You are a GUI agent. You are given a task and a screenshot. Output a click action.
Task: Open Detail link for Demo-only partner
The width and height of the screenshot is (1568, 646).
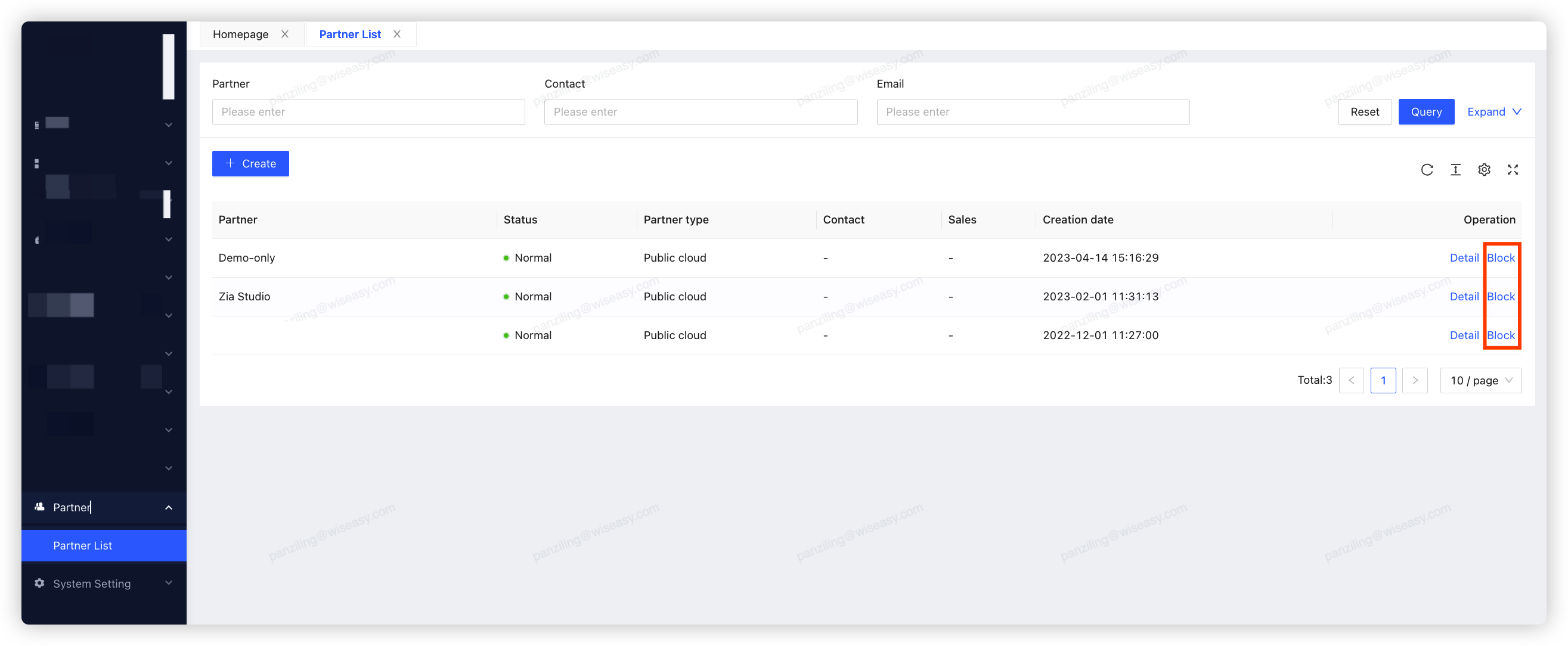pos(1463,257)
